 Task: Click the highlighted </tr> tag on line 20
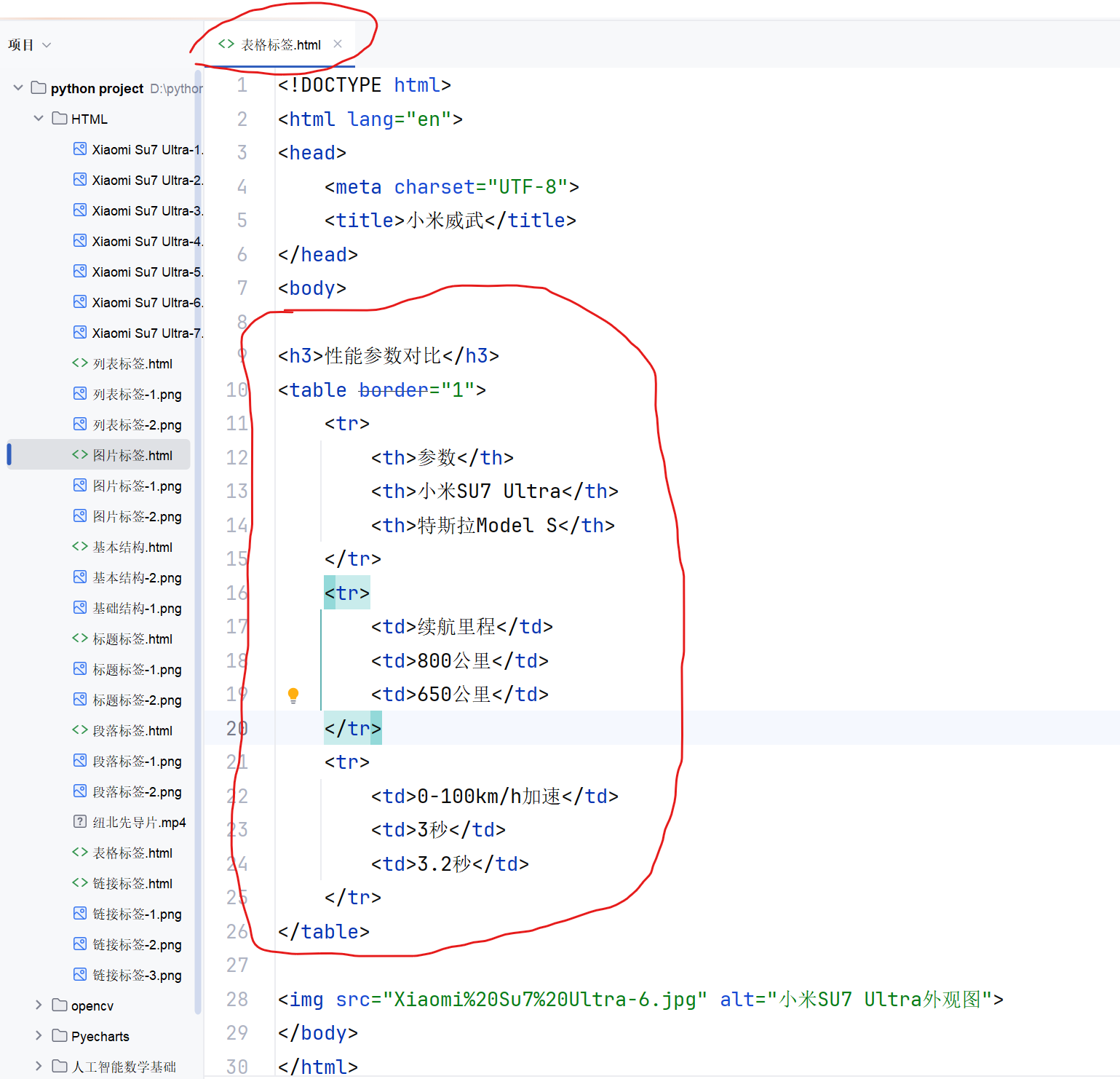point(353,728)
